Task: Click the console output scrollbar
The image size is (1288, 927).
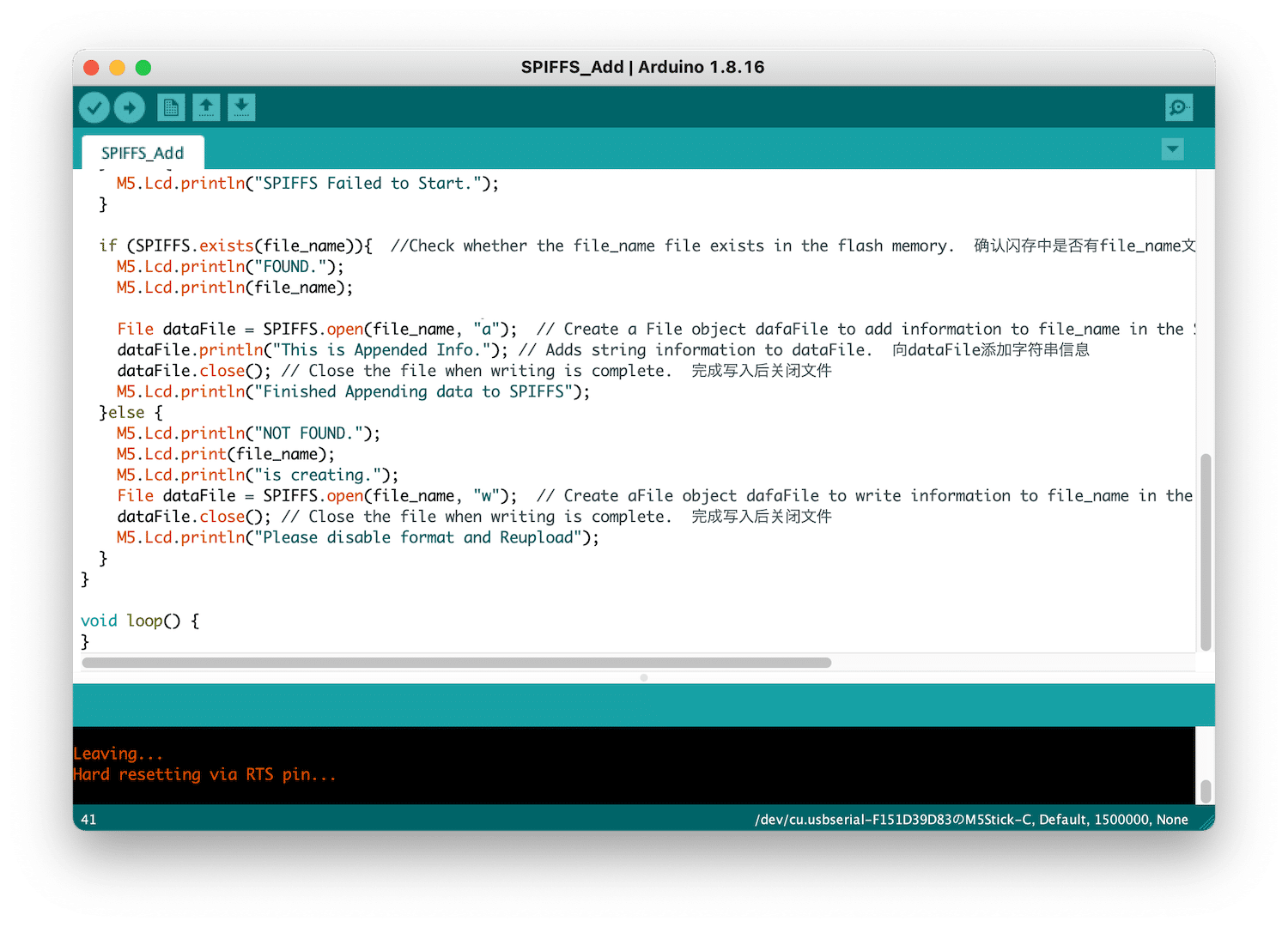Action: click(1206, 790)
